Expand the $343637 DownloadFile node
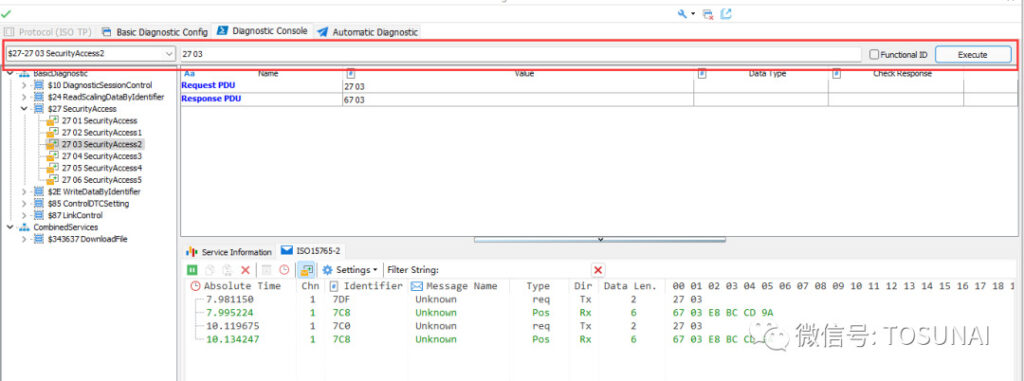This screenshot has height=381, width=1024. point(24,239)
